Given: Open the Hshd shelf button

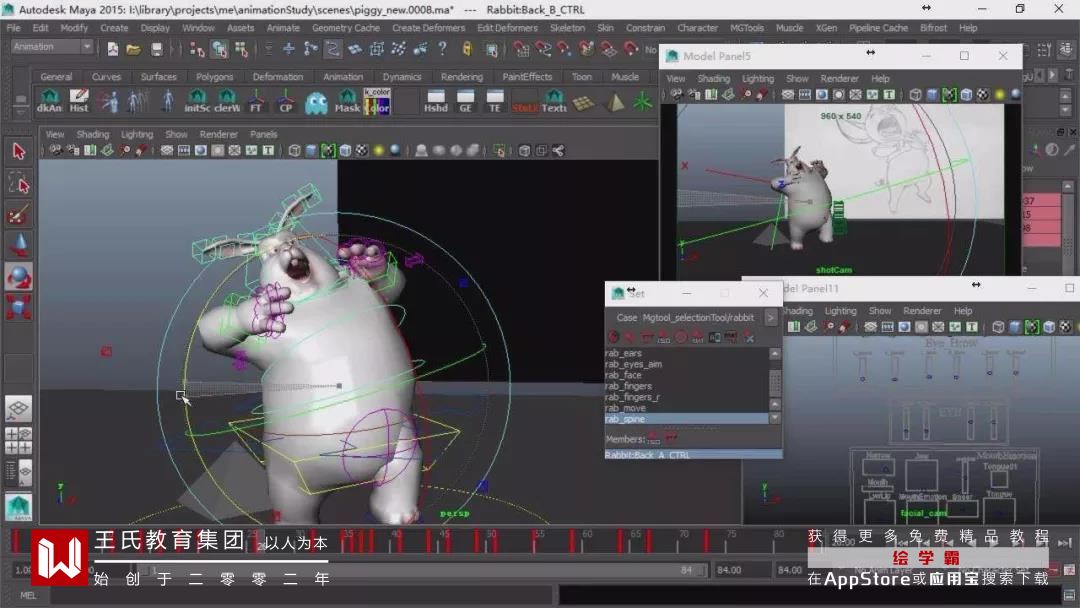Looking at the screenshot, I should coord(436,101).
